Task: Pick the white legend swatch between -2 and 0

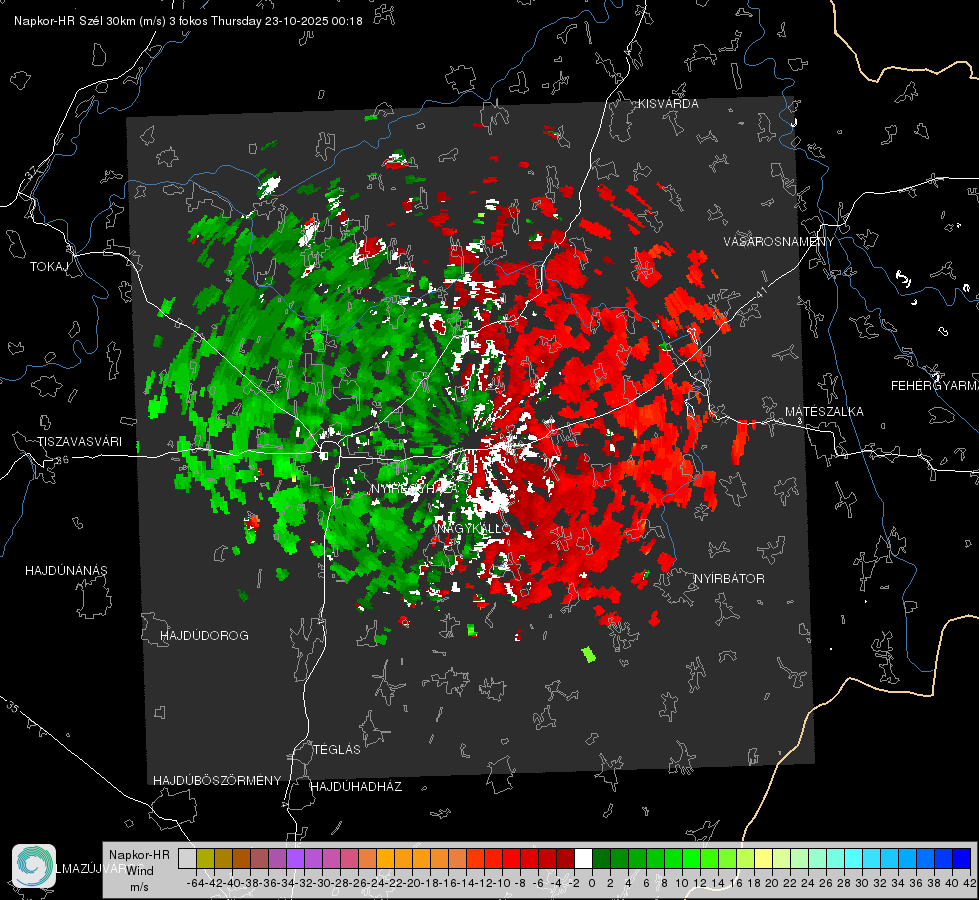Action: point(583,858)
